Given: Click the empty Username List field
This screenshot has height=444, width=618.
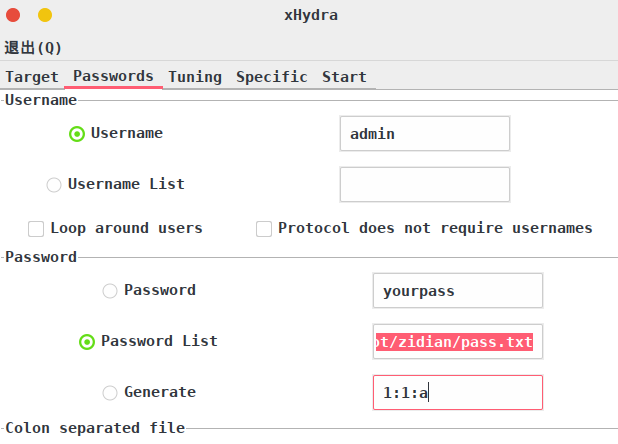Looking at the screenshot, I should pos(425,184).
